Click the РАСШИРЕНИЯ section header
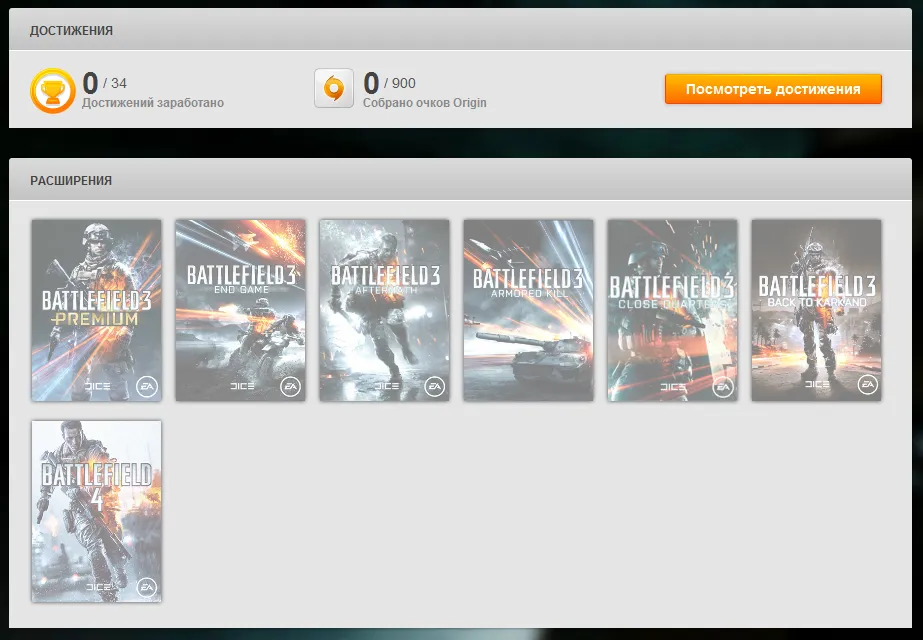This screenshot has width=923, height=640. click(71, 181)
